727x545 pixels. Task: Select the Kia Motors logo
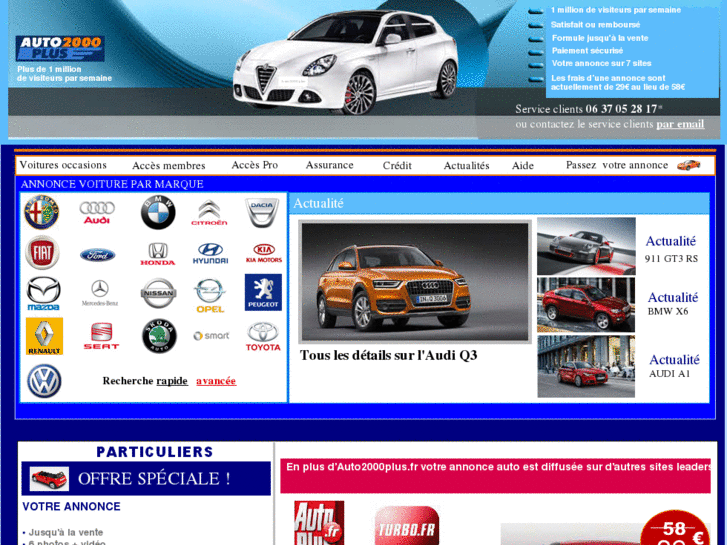click(264, 254)
